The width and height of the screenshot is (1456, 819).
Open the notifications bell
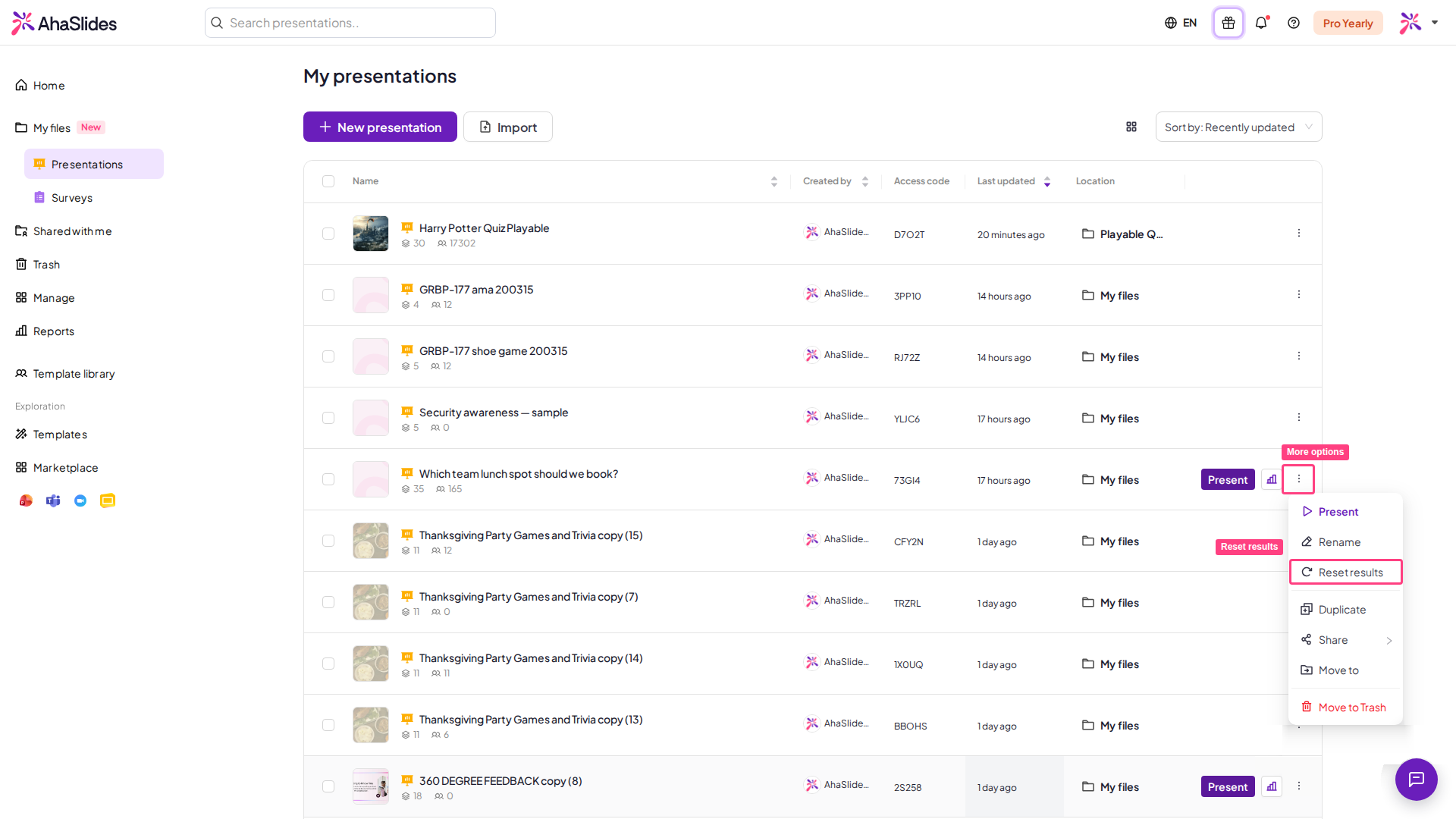tap(1261, 23)
